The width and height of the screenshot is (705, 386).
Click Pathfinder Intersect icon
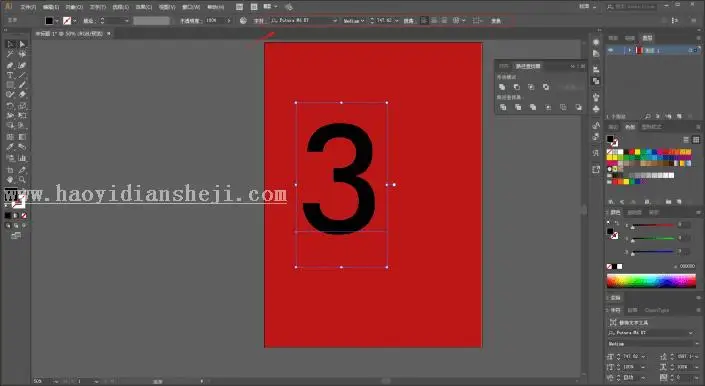click(531, 87)
